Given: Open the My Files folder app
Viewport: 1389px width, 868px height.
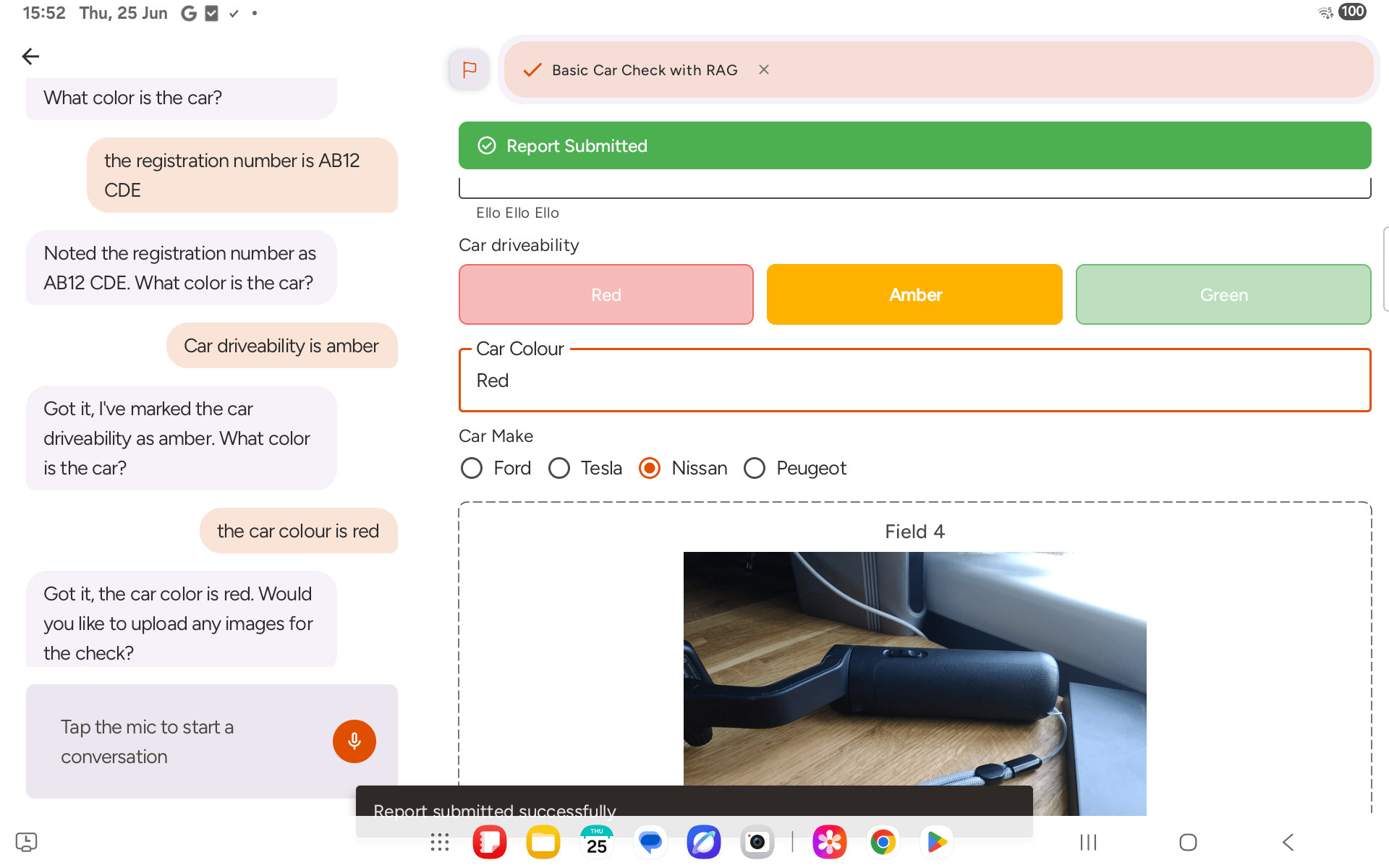Looking at the screenshot, I should pyautogui.click(x=543, y=842).
